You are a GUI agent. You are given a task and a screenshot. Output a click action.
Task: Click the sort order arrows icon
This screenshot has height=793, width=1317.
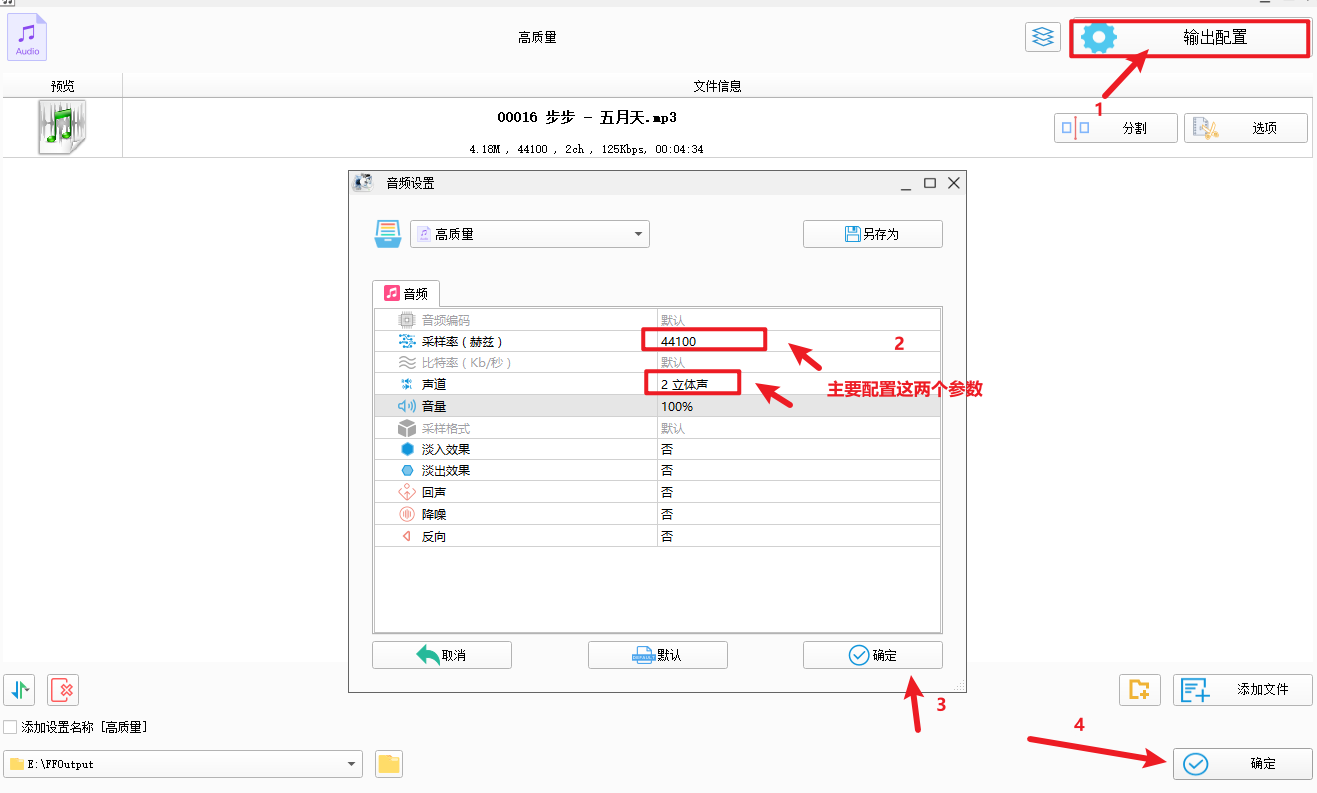coord(20,689)
